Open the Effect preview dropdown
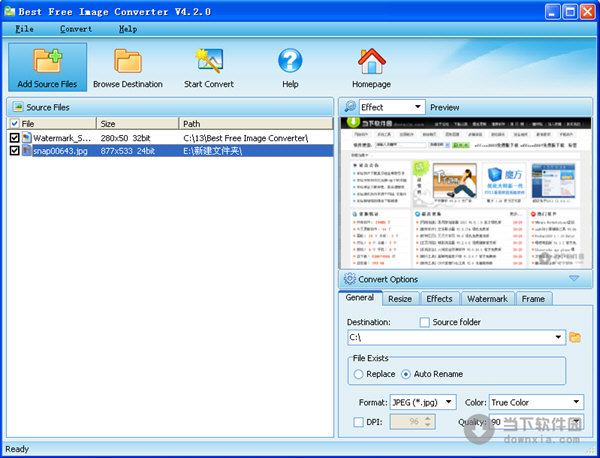 [418, 107]
